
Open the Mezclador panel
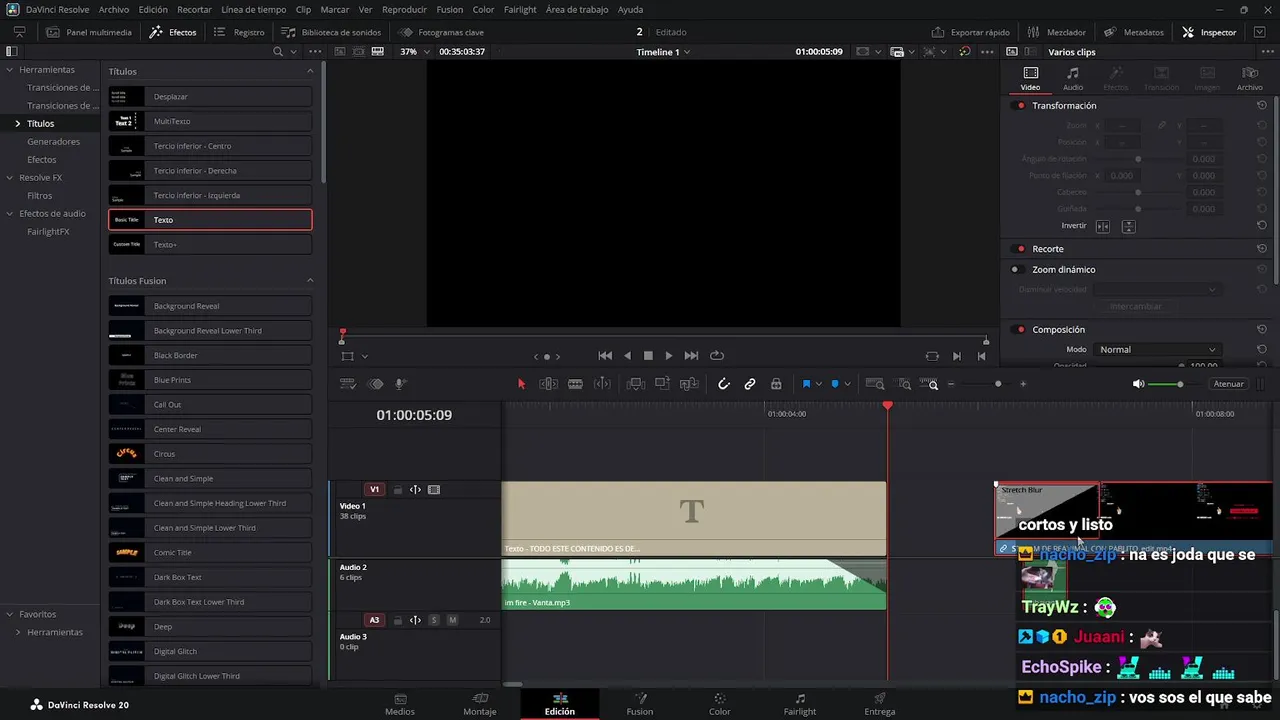1056,32
